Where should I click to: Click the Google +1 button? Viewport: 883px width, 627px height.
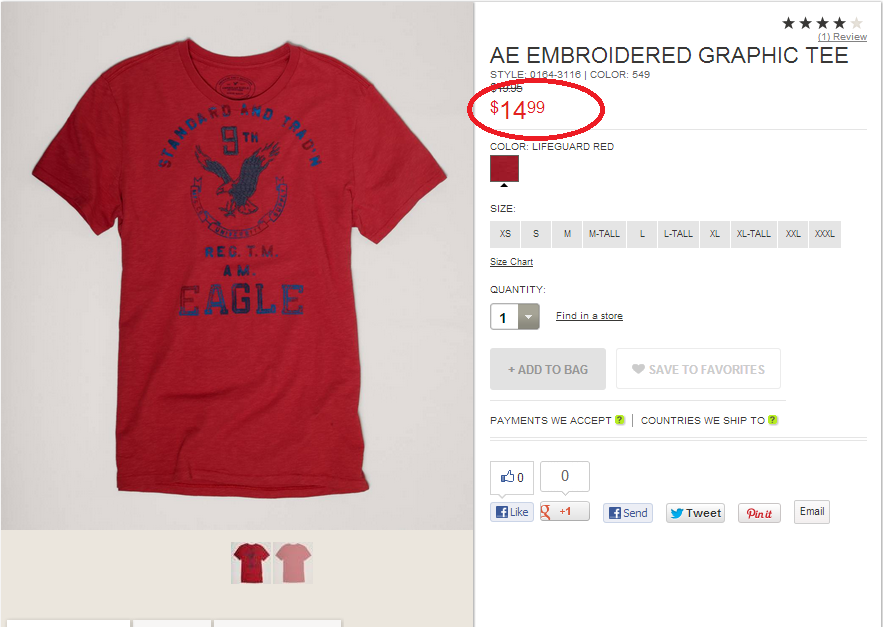pyautogui.click(x=565, y=512)
